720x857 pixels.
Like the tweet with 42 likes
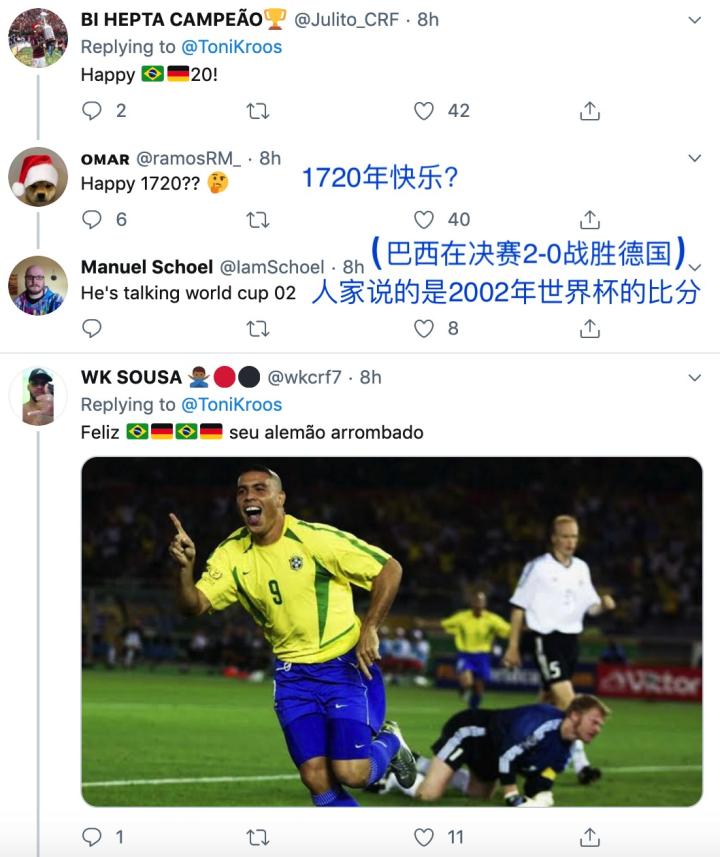click(x=424, y=111)
